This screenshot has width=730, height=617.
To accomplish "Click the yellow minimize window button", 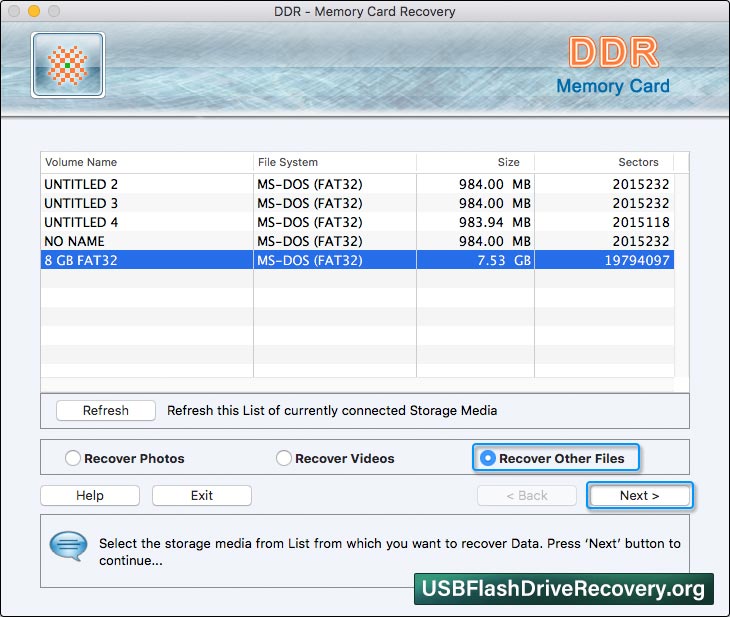I will pos(34,11).
